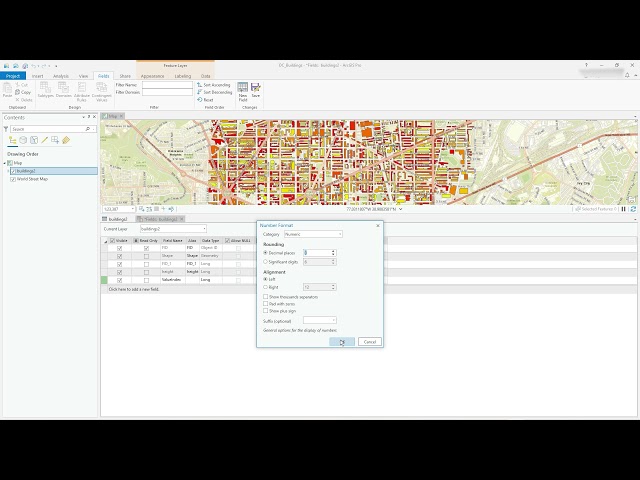Confirm the Number Format dialog with OK
The height and width of the screenshot is (480, 640).
click(342, 342)
